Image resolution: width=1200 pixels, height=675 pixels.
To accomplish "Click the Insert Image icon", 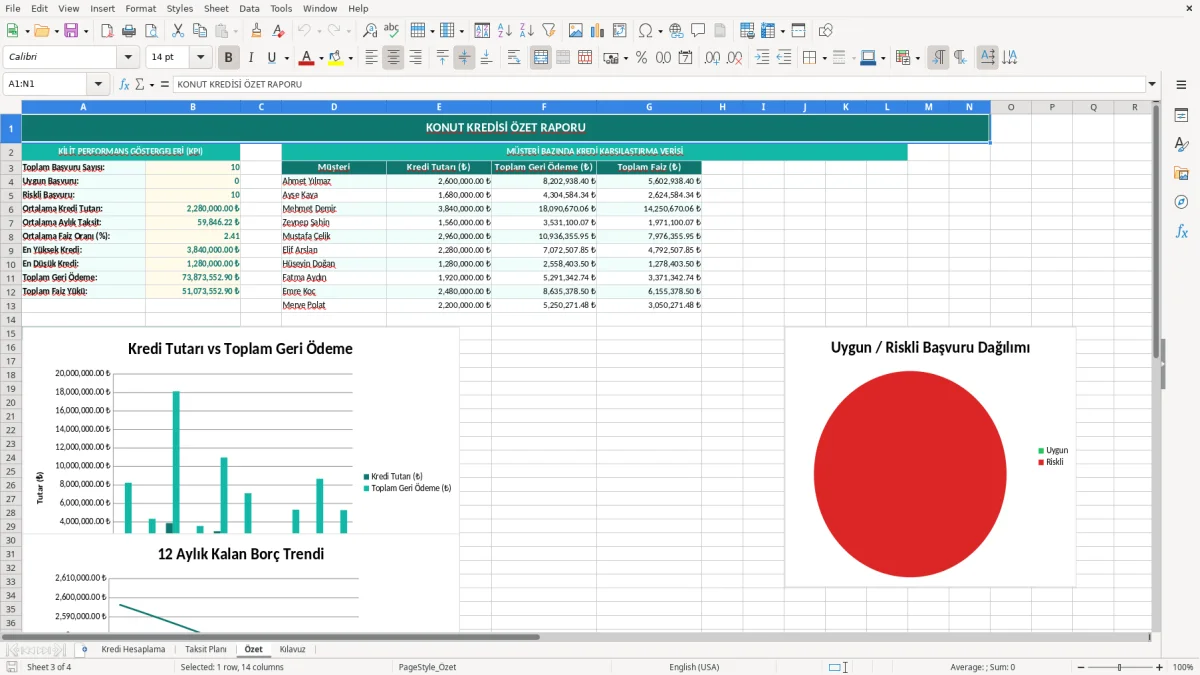I will (576, 31).
